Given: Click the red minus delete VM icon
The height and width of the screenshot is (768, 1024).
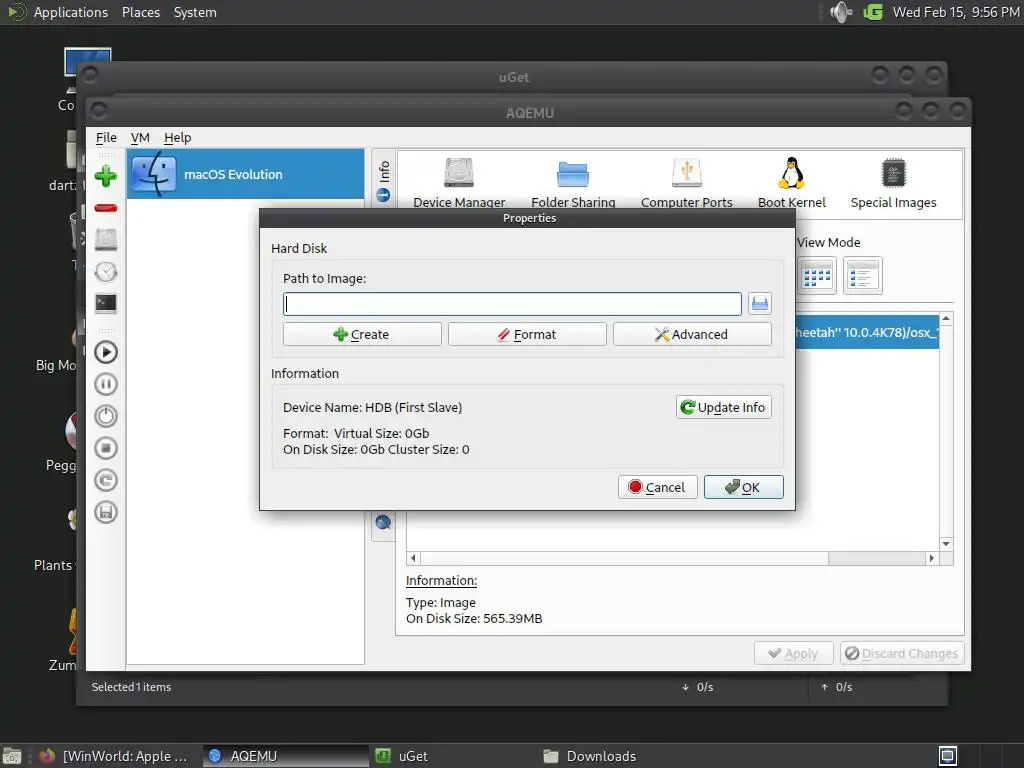Looking at the screenshot, I should [x=106, y=208].
